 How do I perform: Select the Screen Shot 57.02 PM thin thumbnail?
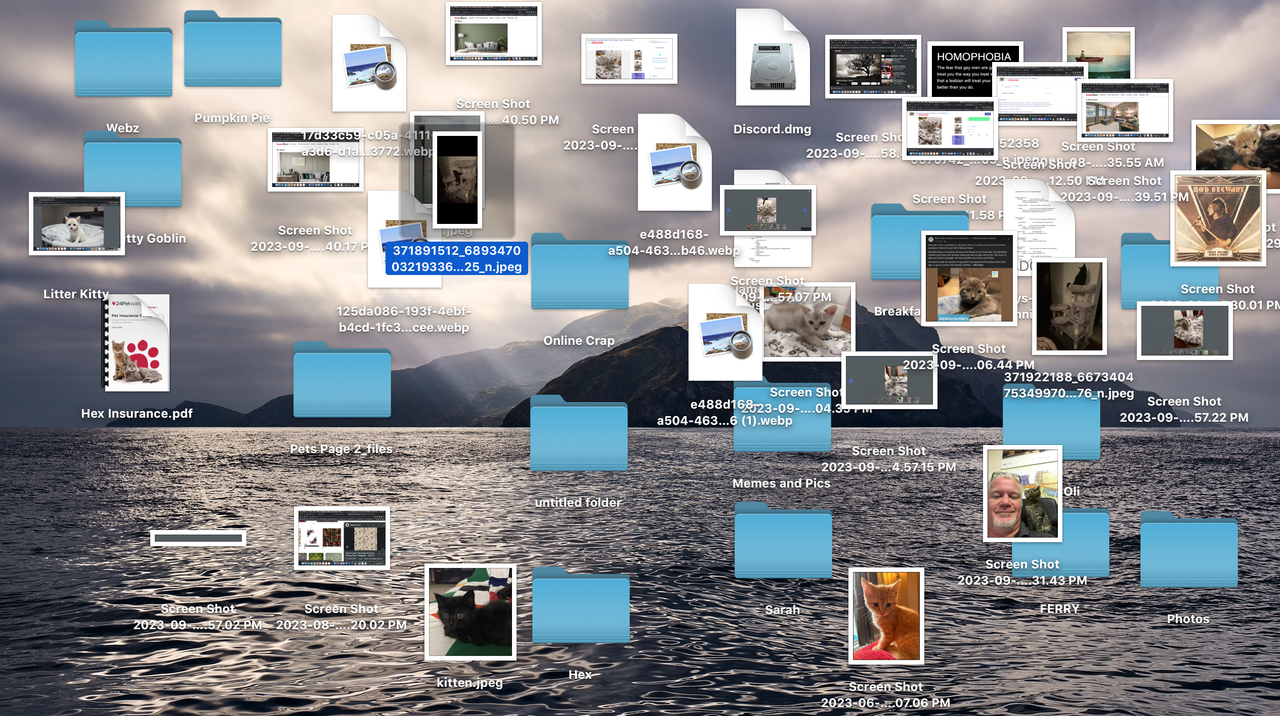[x=198, y=538]
